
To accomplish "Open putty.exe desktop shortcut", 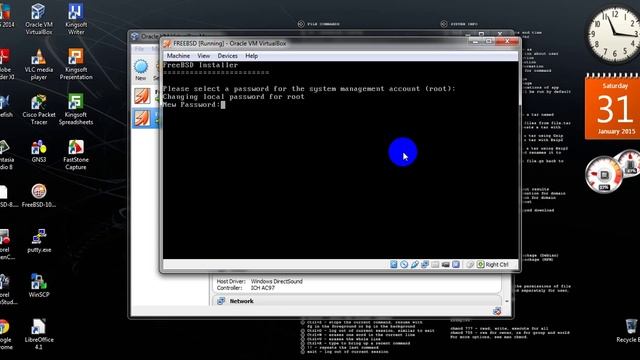I will point(39,241).
